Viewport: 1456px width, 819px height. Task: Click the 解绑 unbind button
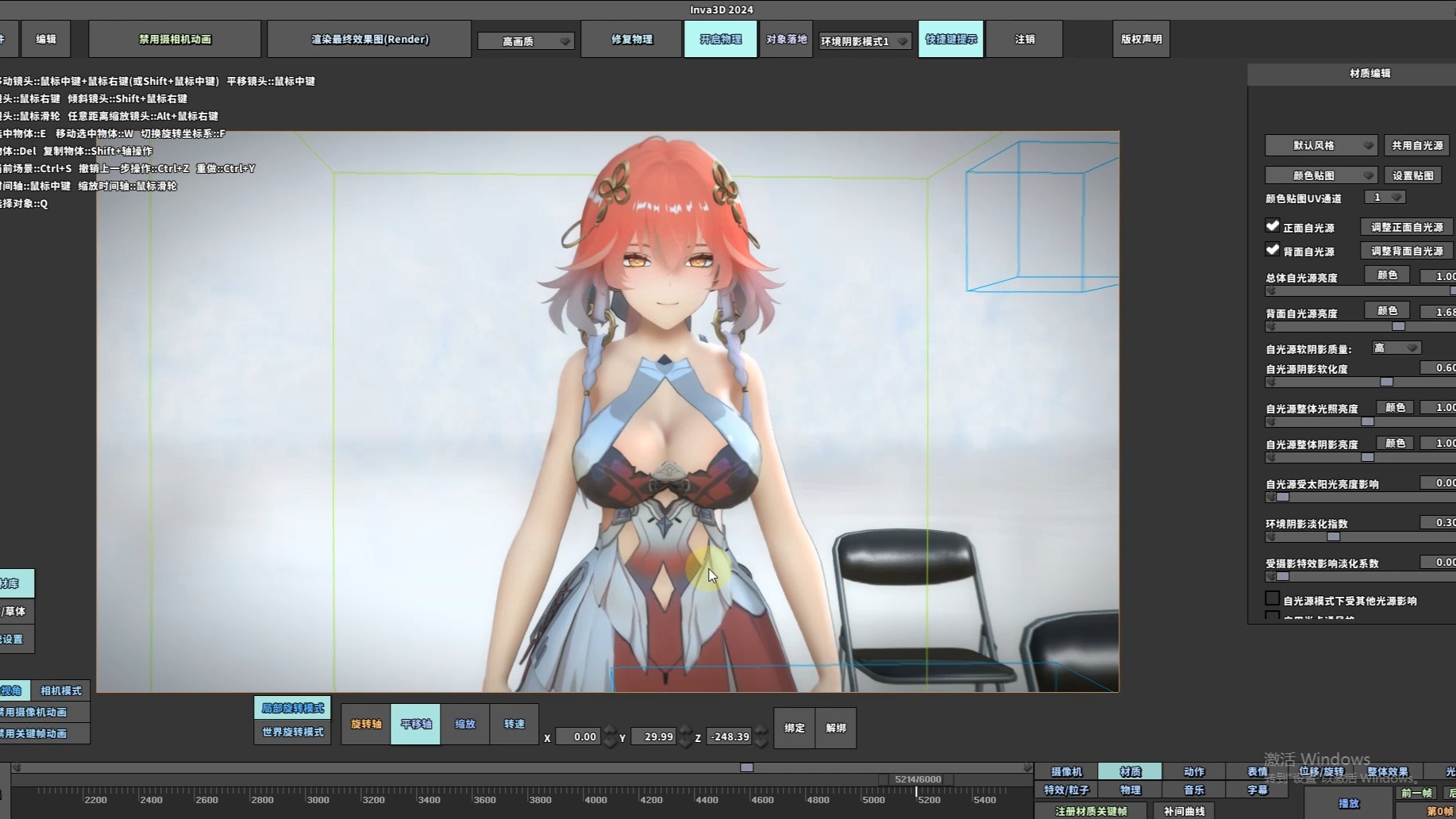tap(836, 728)
